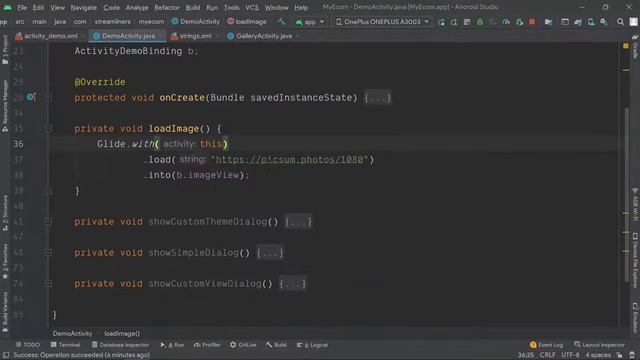640x360 pixels.
Task: Open the Project side tool window
Action: click(5, 49)
